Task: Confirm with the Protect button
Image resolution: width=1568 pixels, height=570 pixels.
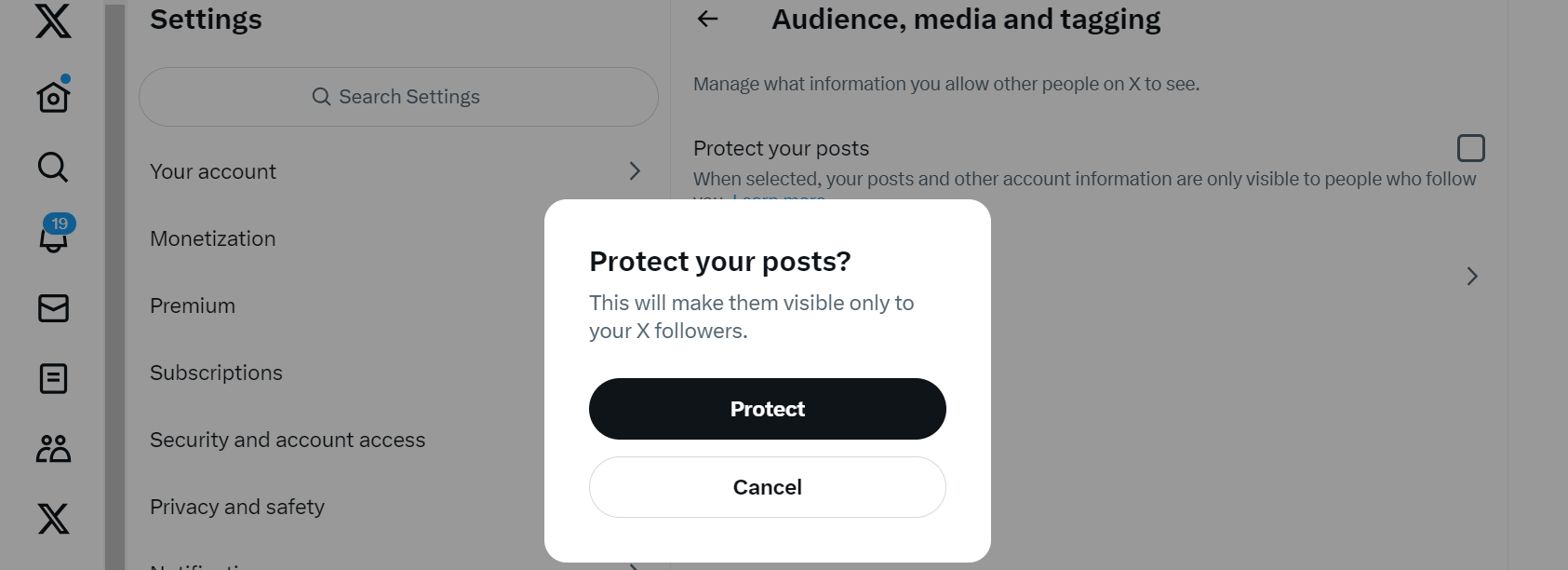Action: click(x=767, y=408)
